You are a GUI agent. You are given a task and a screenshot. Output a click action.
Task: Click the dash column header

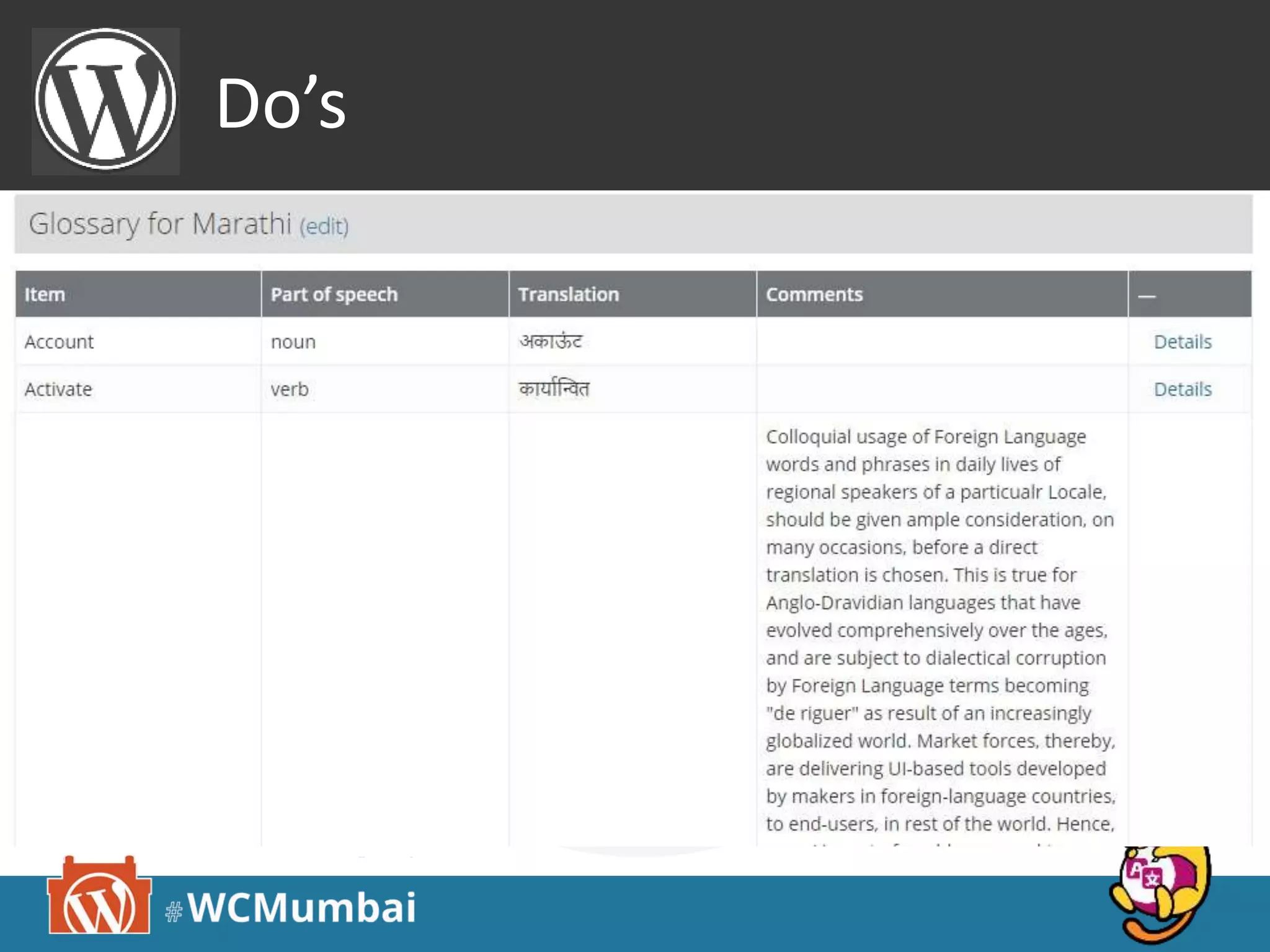point(1190,294)
